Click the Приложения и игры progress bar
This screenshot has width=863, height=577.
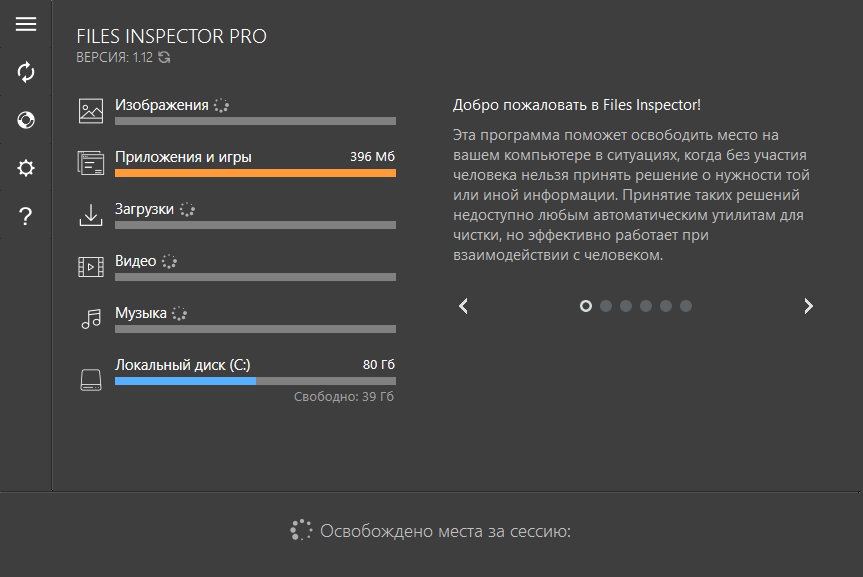pyautogui.click(x=255, y=172)
